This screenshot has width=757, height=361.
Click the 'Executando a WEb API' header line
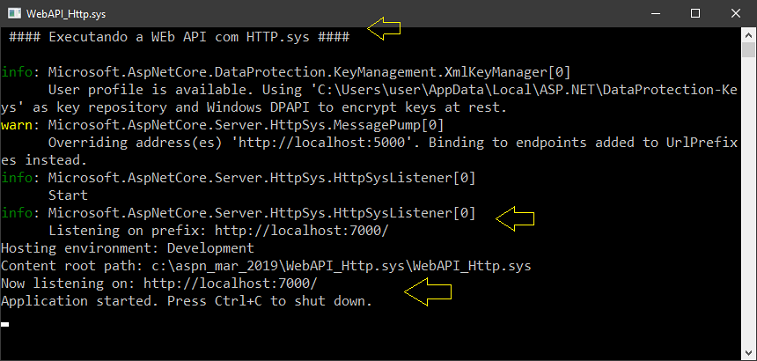tap(179, 37)
